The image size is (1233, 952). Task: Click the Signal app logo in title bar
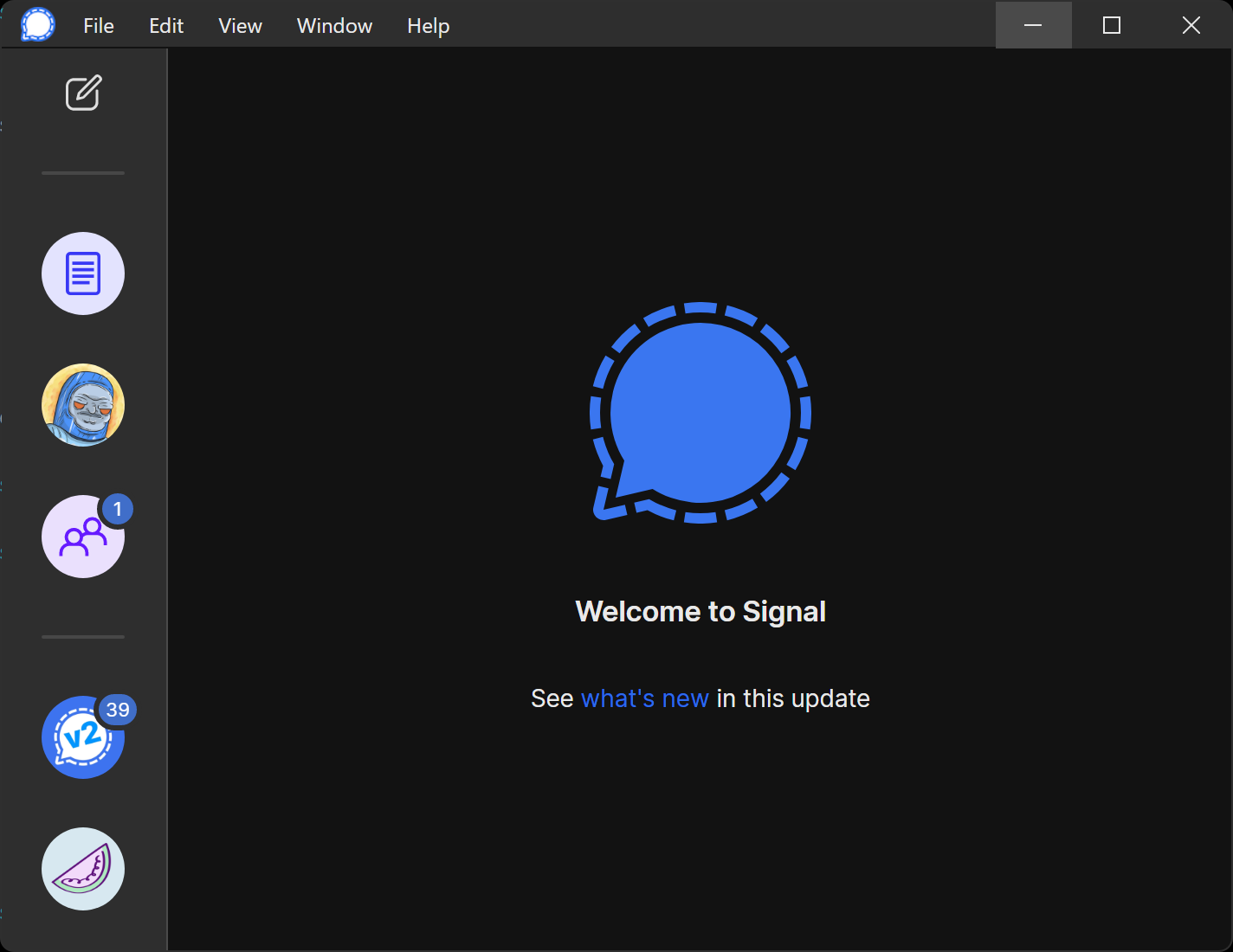38,25
